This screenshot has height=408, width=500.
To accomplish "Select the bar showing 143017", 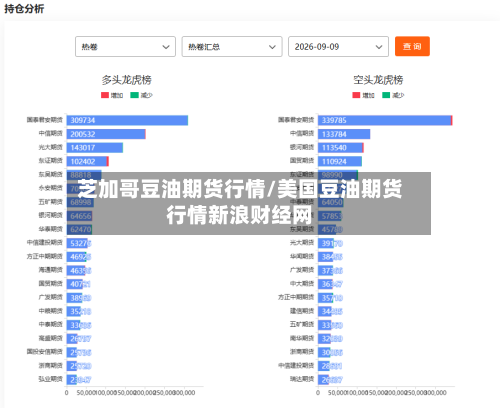I will [x=95, y=148].
